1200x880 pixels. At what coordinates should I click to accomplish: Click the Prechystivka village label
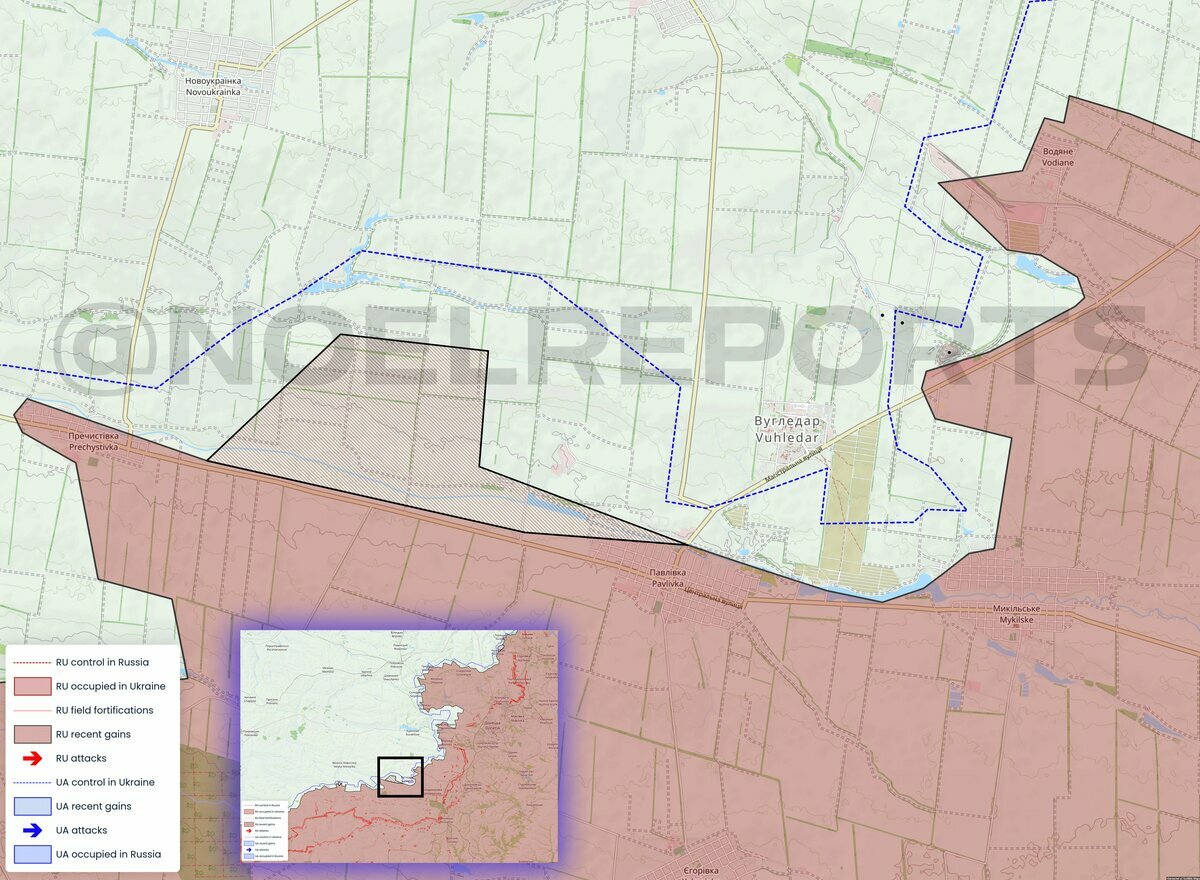point(93,441)
